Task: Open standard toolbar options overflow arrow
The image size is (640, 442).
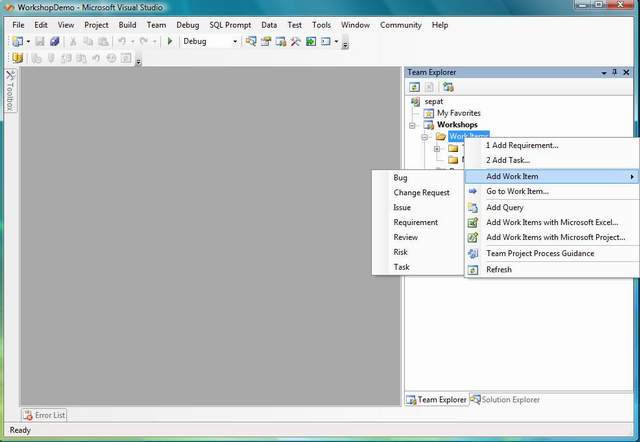Action: [x=345, y=44]
